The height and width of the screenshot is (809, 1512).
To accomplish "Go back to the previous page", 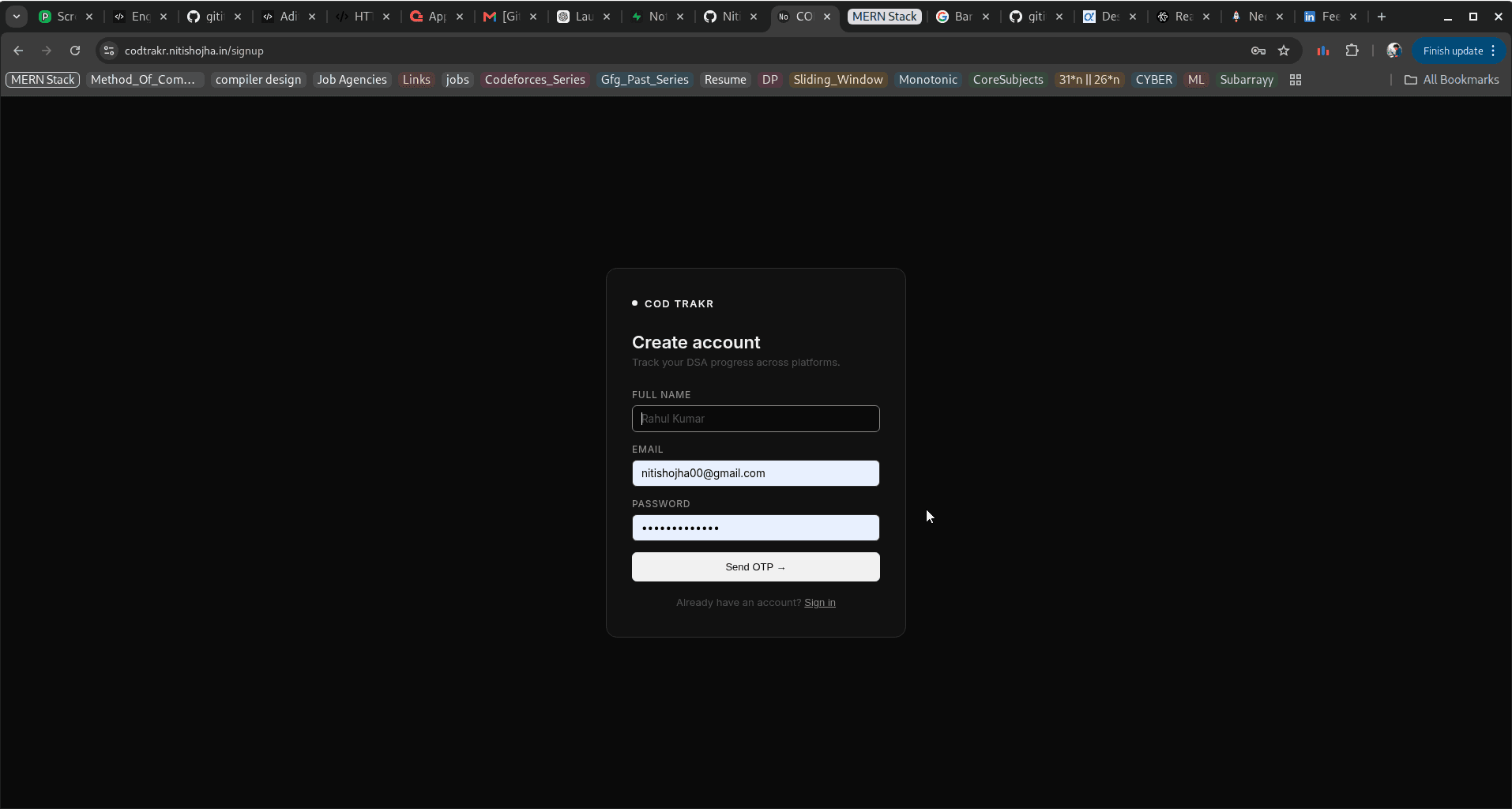I will point(18,51).
